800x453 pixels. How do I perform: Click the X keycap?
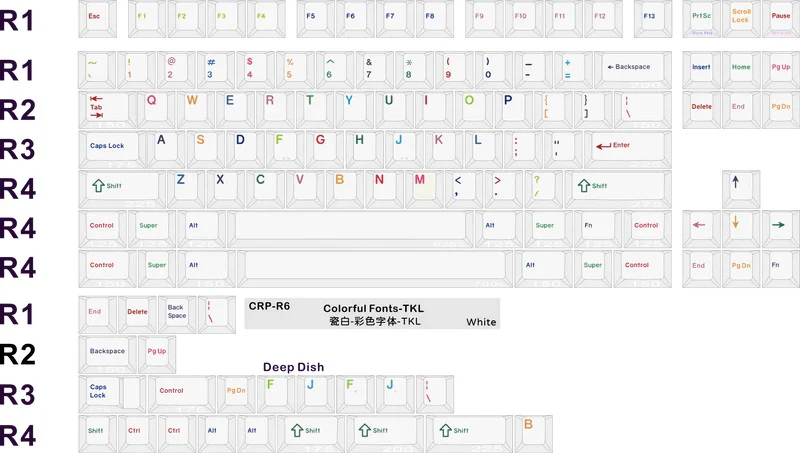coord(227,189)
